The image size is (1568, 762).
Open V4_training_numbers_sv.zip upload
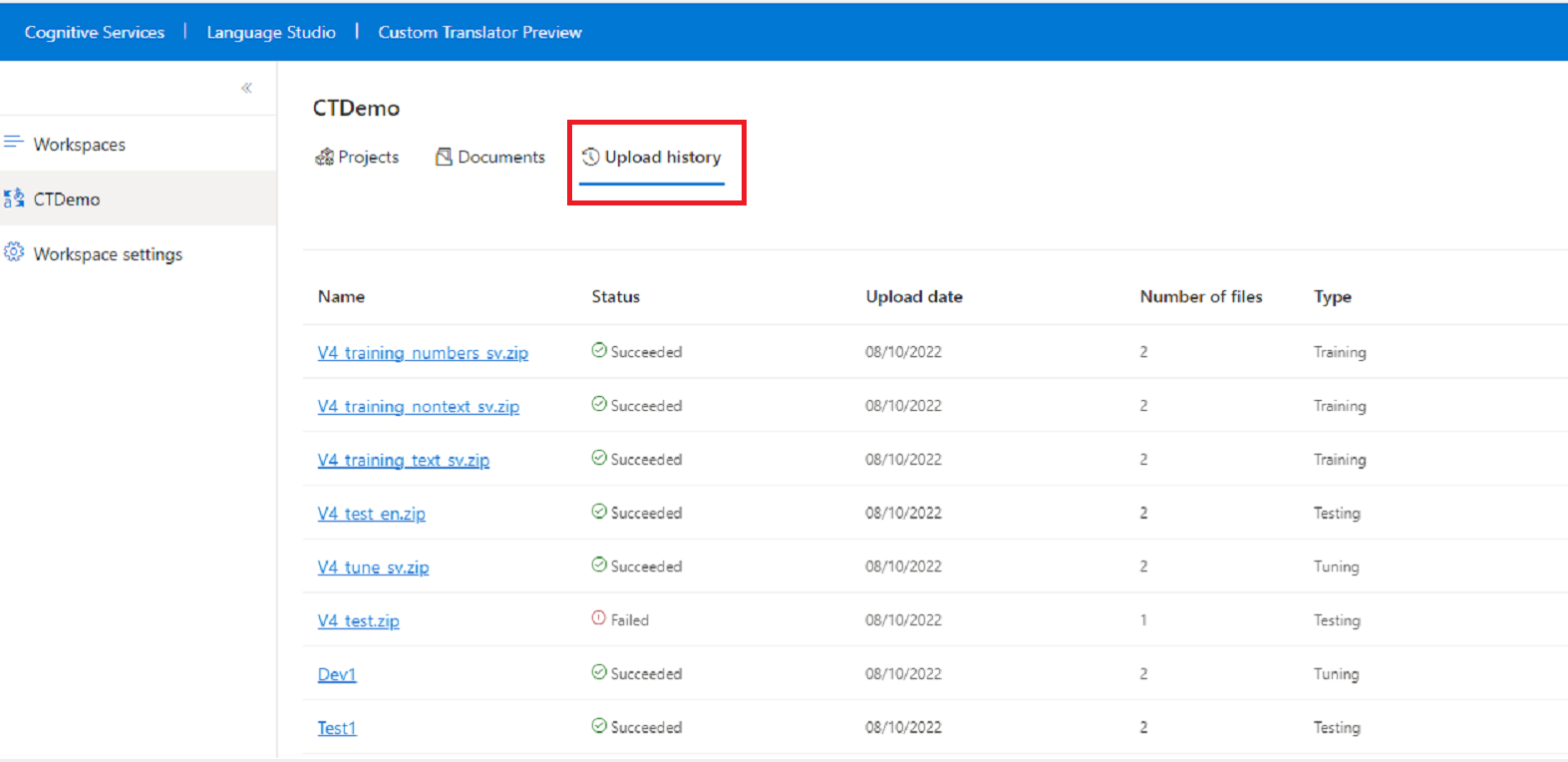point(423,353)
